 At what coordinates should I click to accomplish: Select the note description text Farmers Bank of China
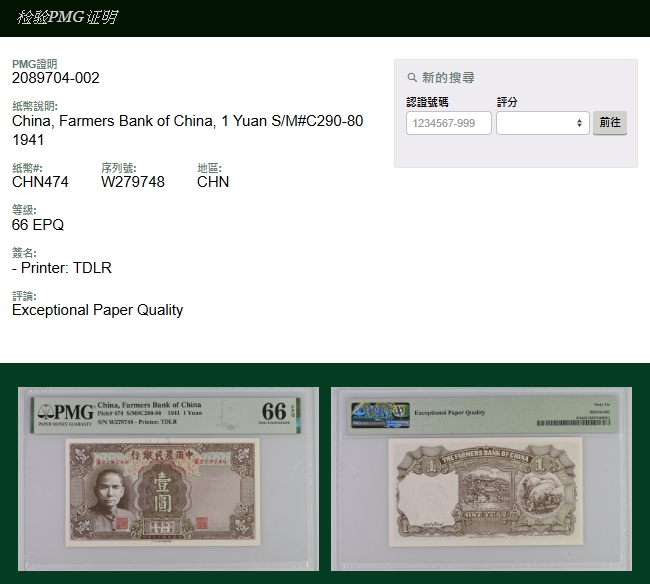point(137,121)
